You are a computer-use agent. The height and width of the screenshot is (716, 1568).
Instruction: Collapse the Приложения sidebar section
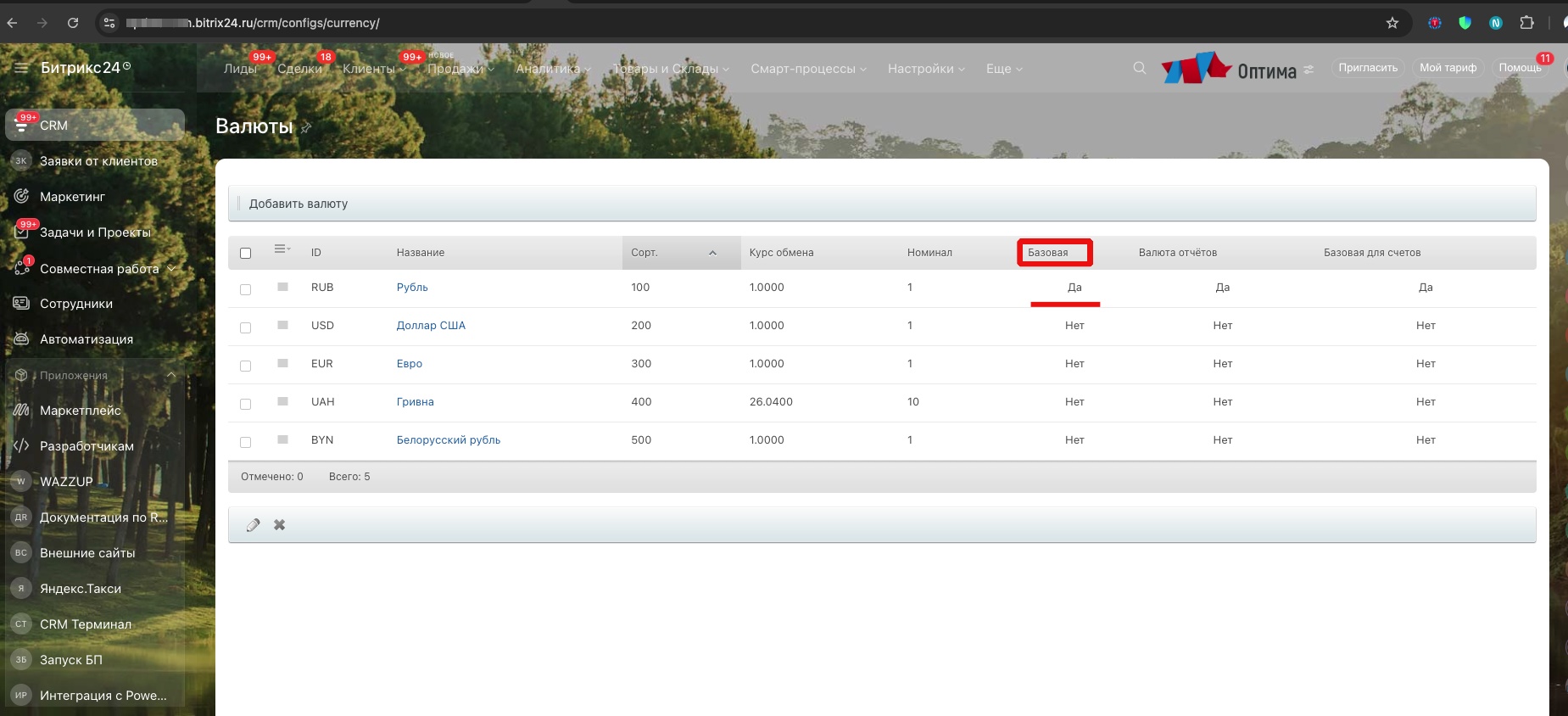(x=171, y=375)
